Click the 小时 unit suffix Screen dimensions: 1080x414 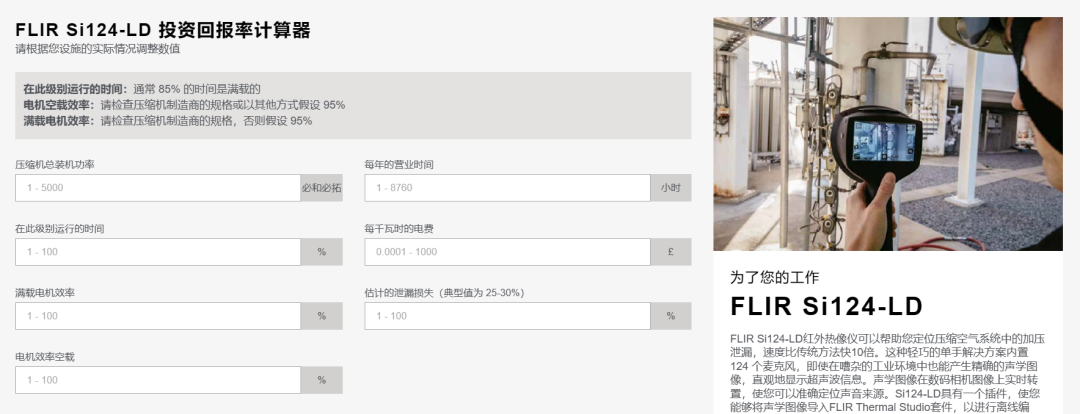point(670,188)
